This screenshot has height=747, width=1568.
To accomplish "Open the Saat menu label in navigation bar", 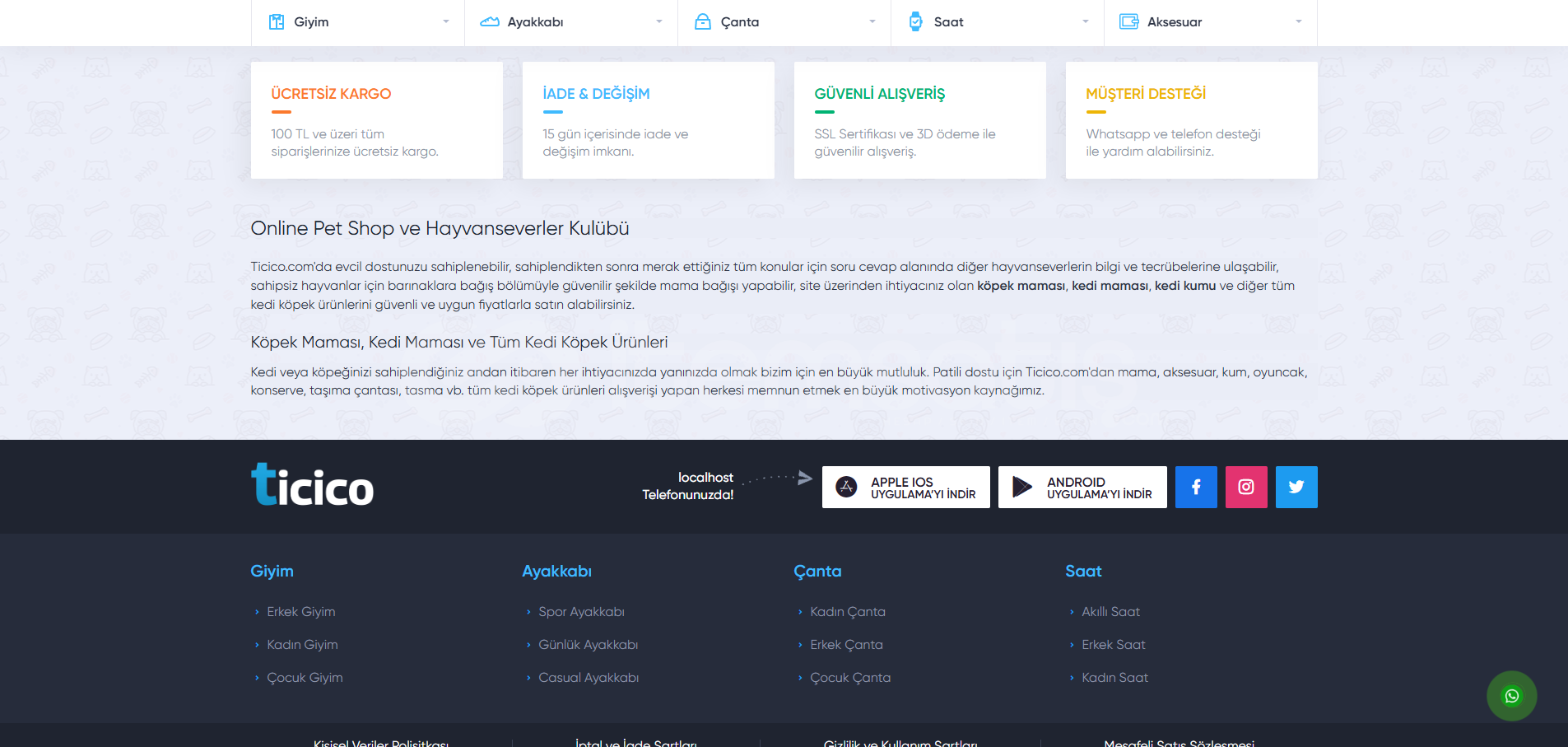I will [948, 22].
